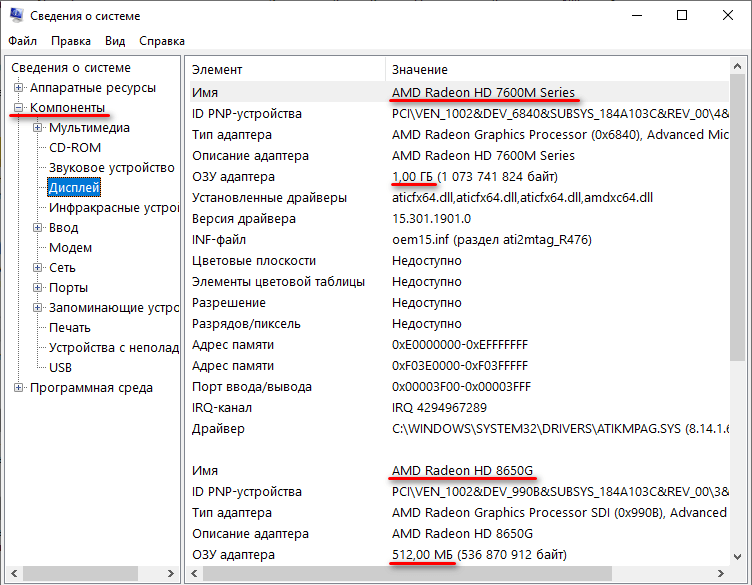Select the Версия драйвера row
The height and width of the screenshot is (585, 752).
point(244,218)
